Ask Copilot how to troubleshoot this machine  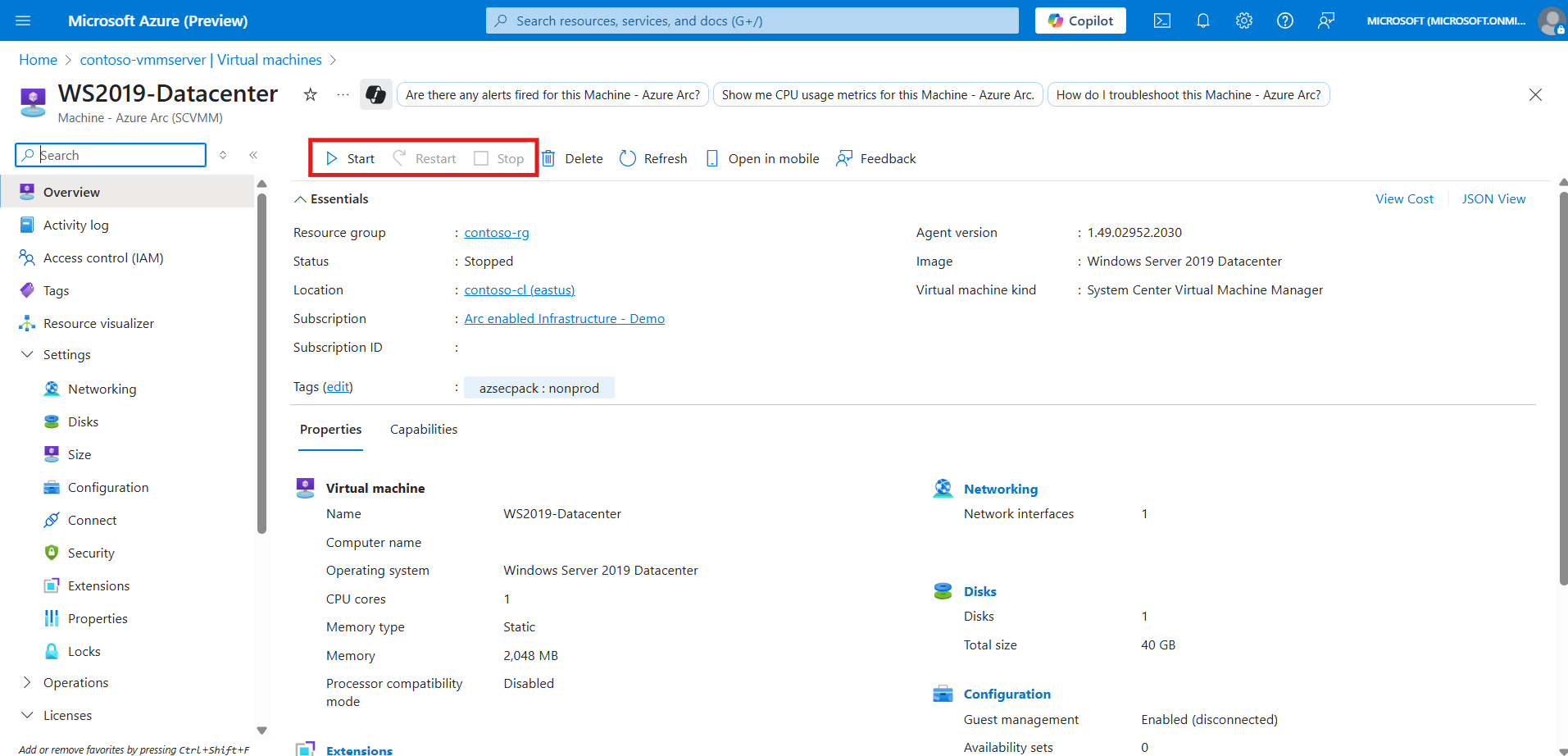pos(1188,94)
